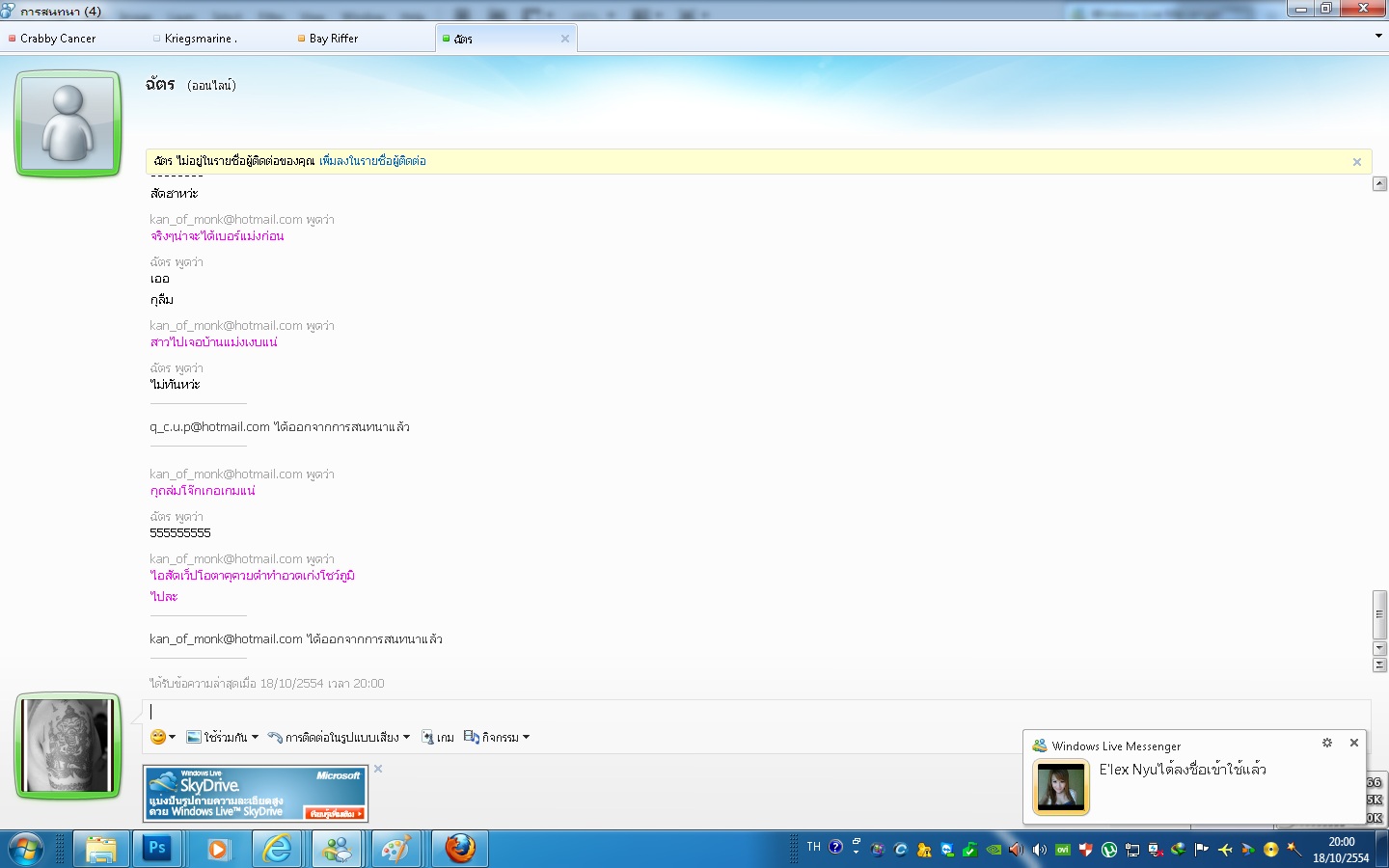Viewport: 1389px width, 868px height.
Task: Switch to Firefox on the taskbar
Action: point(459,849)
